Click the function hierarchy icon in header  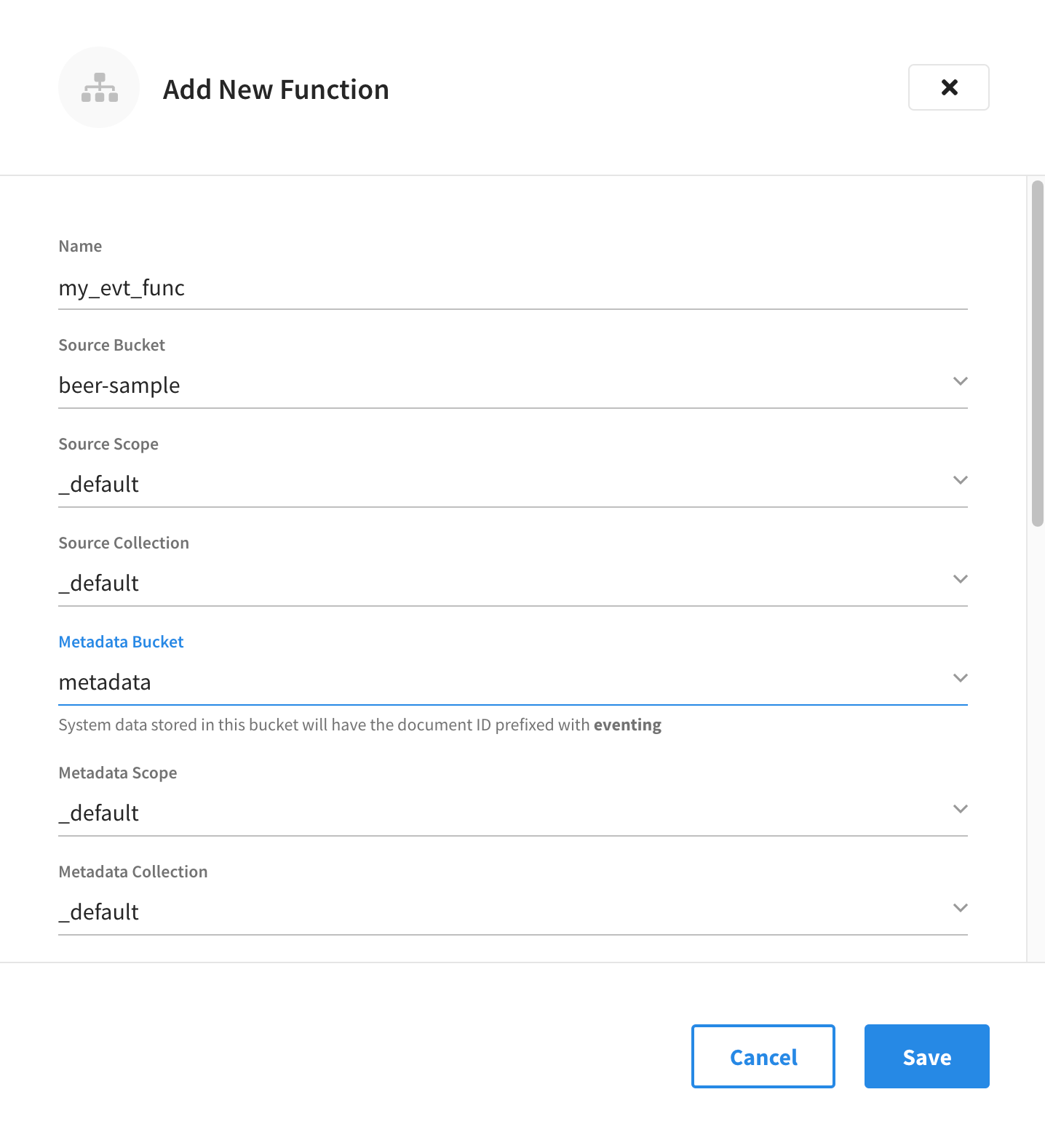99,87
